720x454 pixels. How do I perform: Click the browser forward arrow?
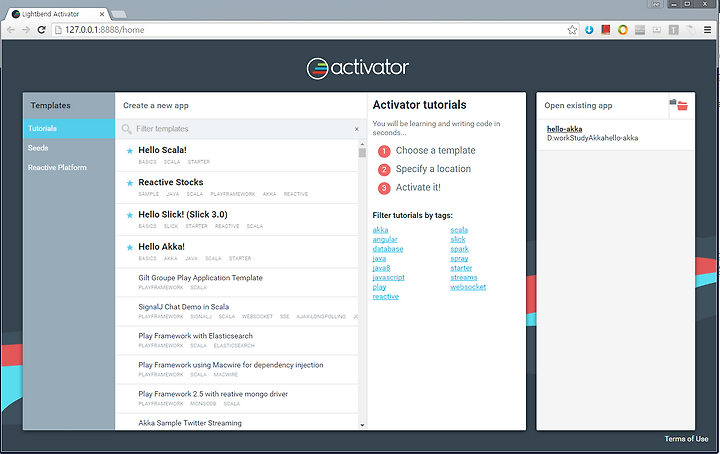[x=26, y=30]
